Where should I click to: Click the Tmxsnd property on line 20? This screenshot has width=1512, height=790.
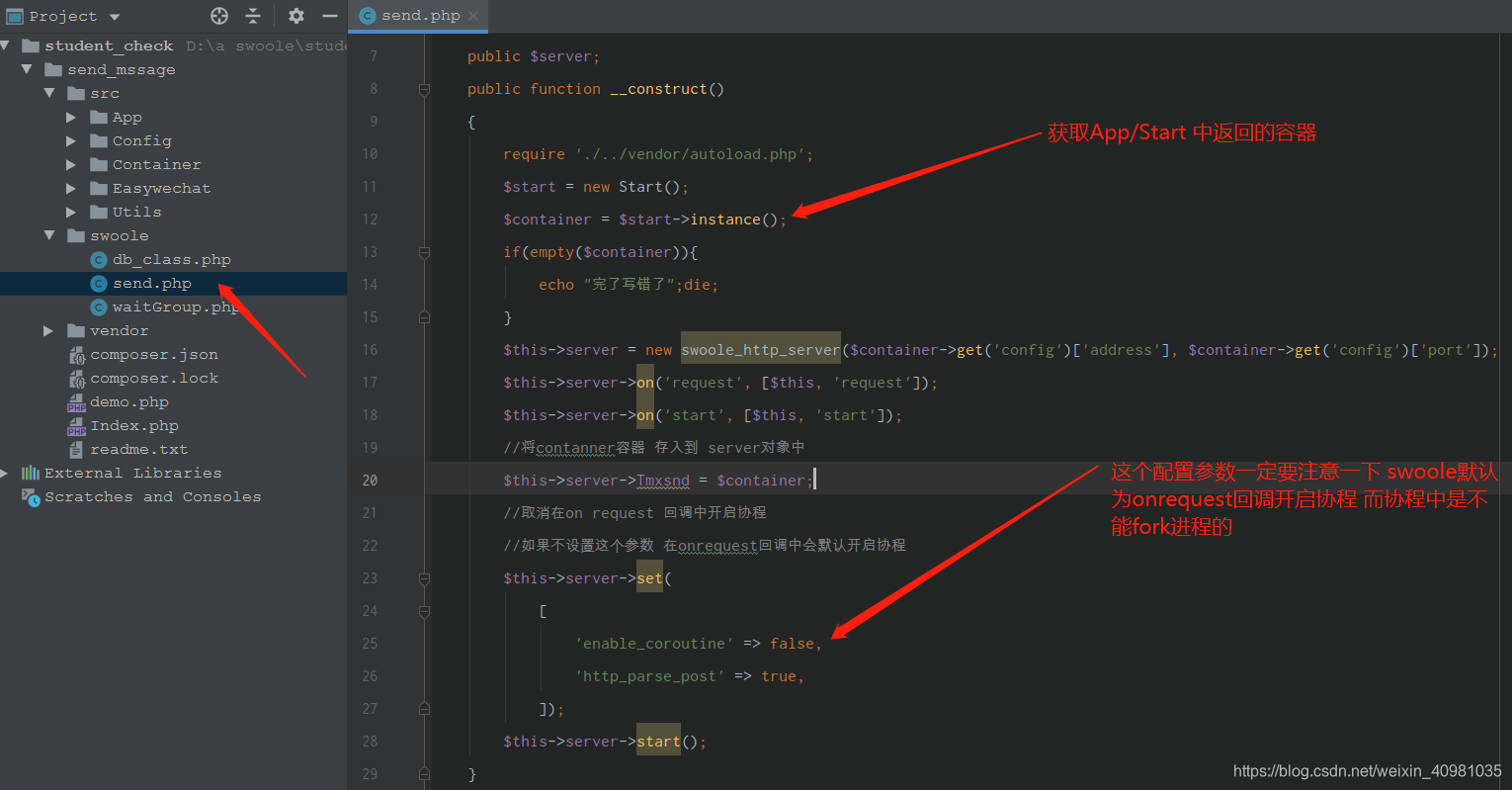pyautogui.click(x=663, y=481)
